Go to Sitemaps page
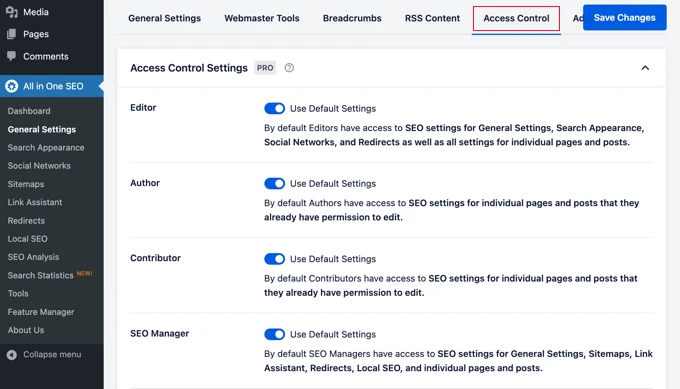The width and height of the screenshot is (680, 389). 26,184
